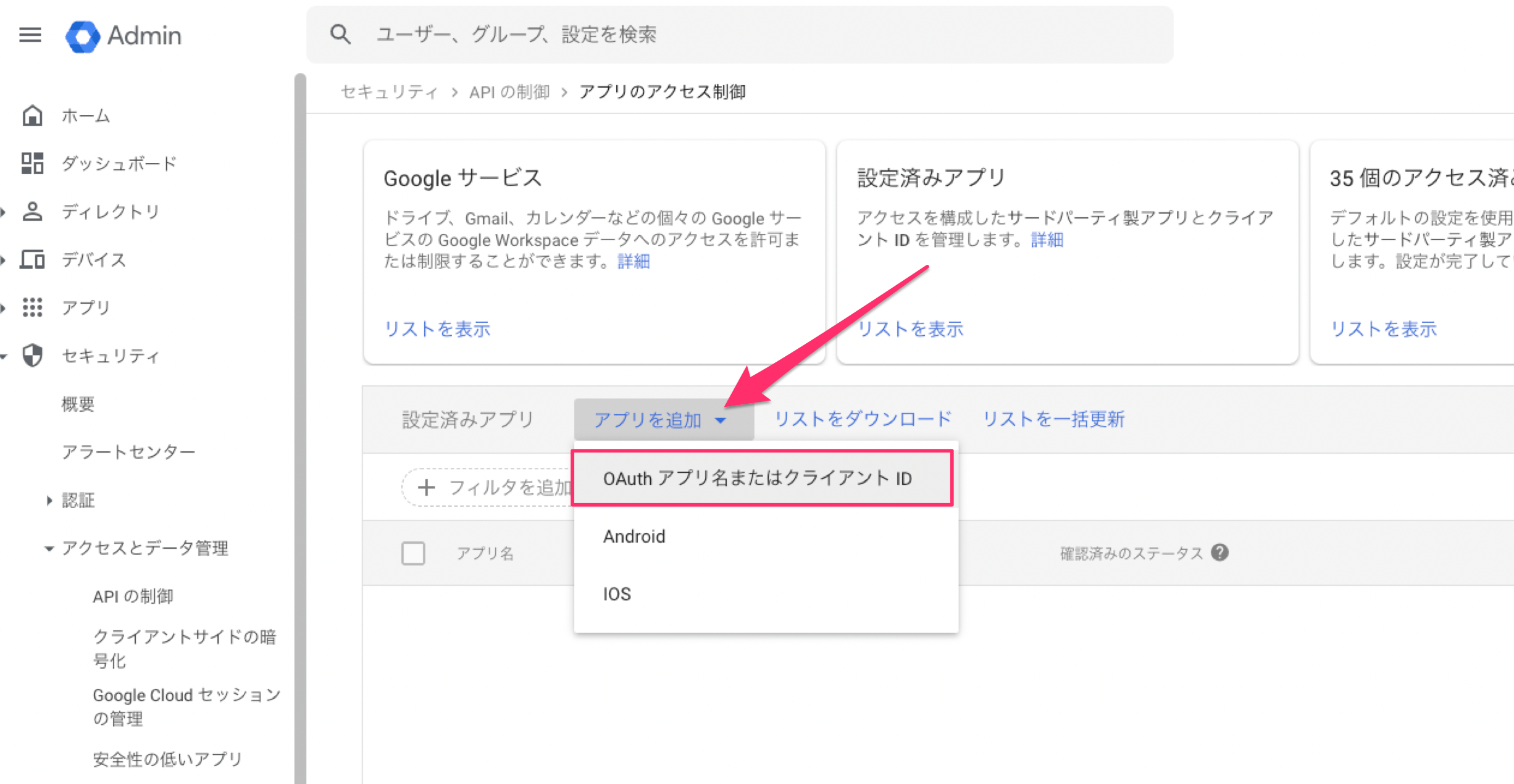
Task: Focus the ユーザー、グループ、設定を検索 search field
Action: (740, 35)
